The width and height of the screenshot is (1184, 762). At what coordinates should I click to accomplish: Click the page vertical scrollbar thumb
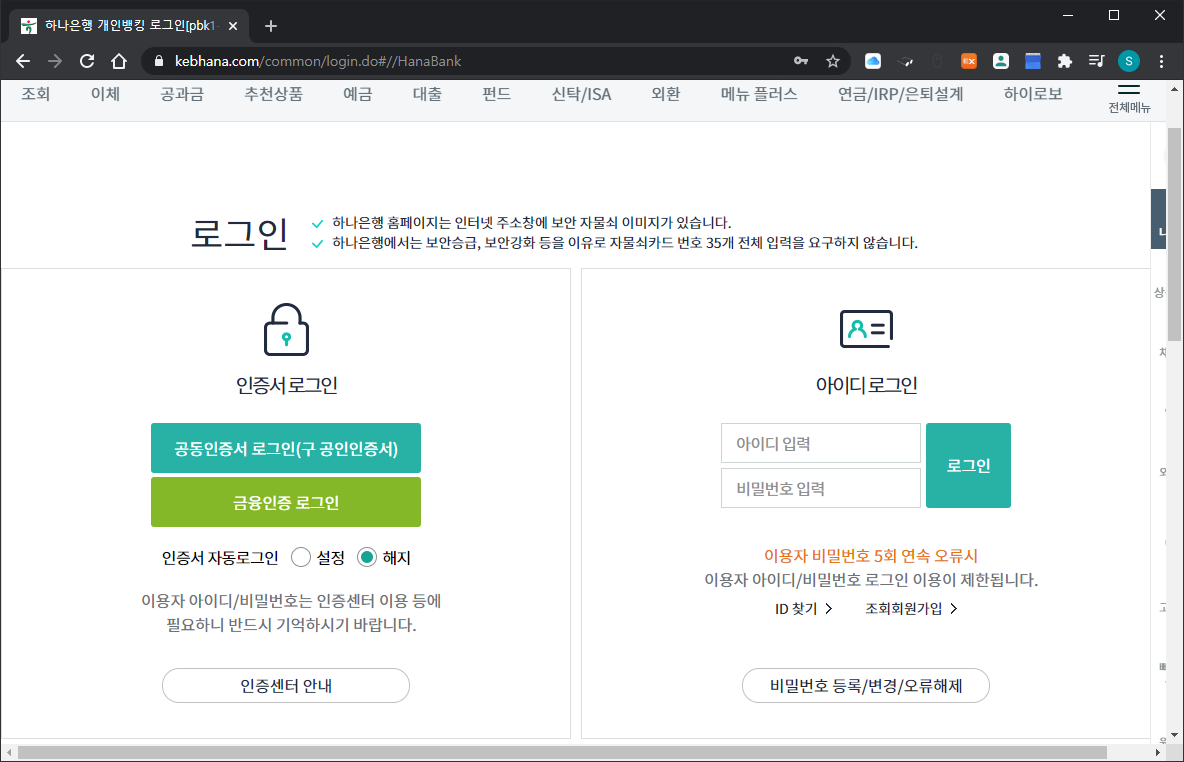(x=1174, y=234)
